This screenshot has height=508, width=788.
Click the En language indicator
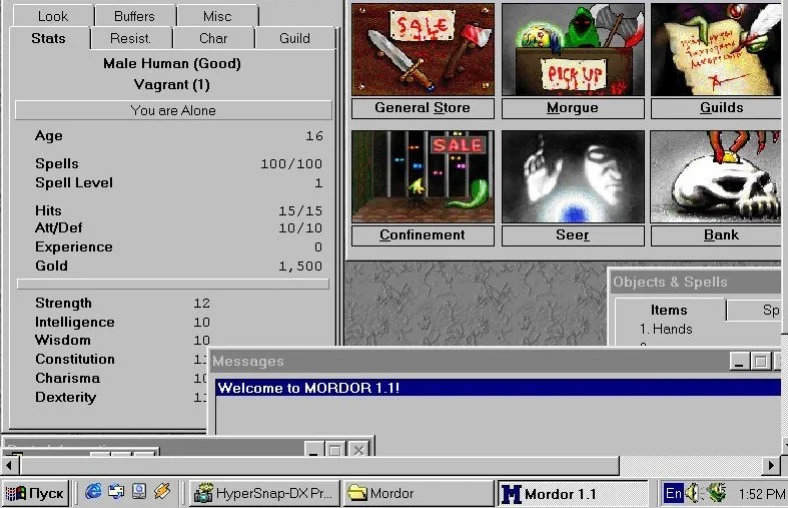pyautogui.click(x=673, y=493)
